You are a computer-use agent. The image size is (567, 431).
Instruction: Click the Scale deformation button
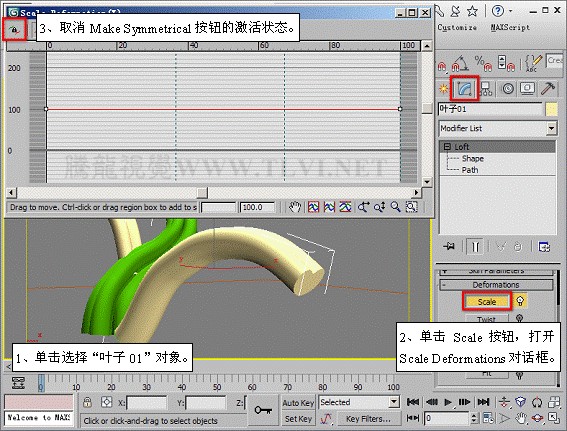487,302
